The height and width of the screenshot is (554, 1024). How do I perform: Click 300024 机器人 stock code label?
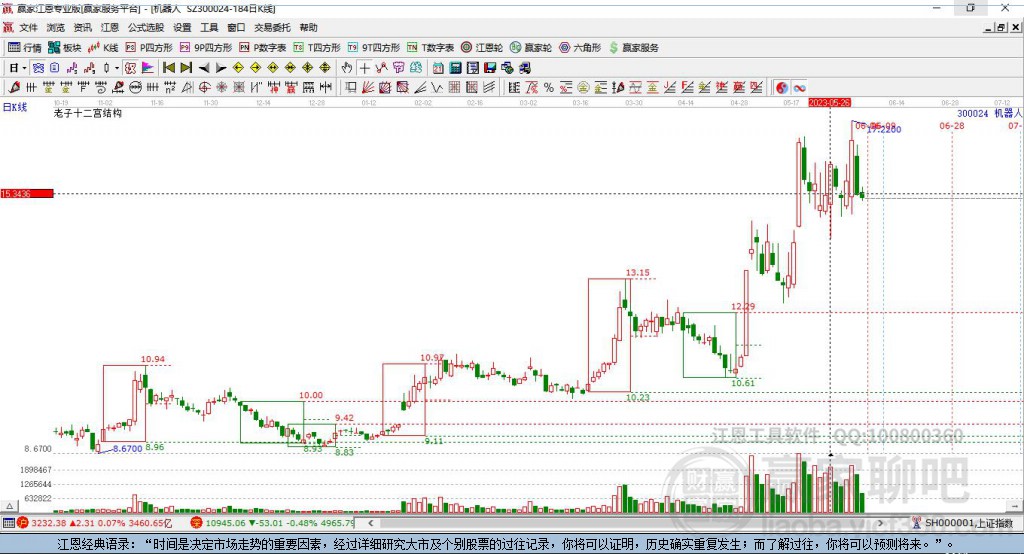click(x=989, y=113)
